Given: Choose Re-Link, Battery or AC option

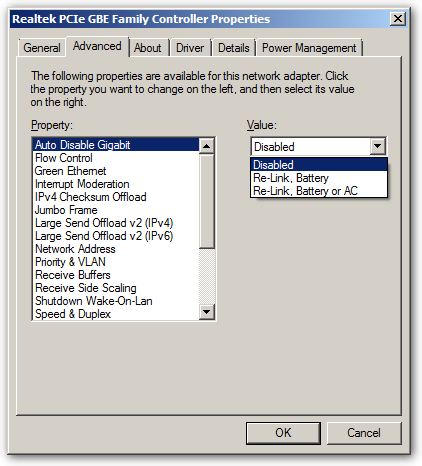Looking at the screenshot, I should pyautogui.click(x=319, y=191).
